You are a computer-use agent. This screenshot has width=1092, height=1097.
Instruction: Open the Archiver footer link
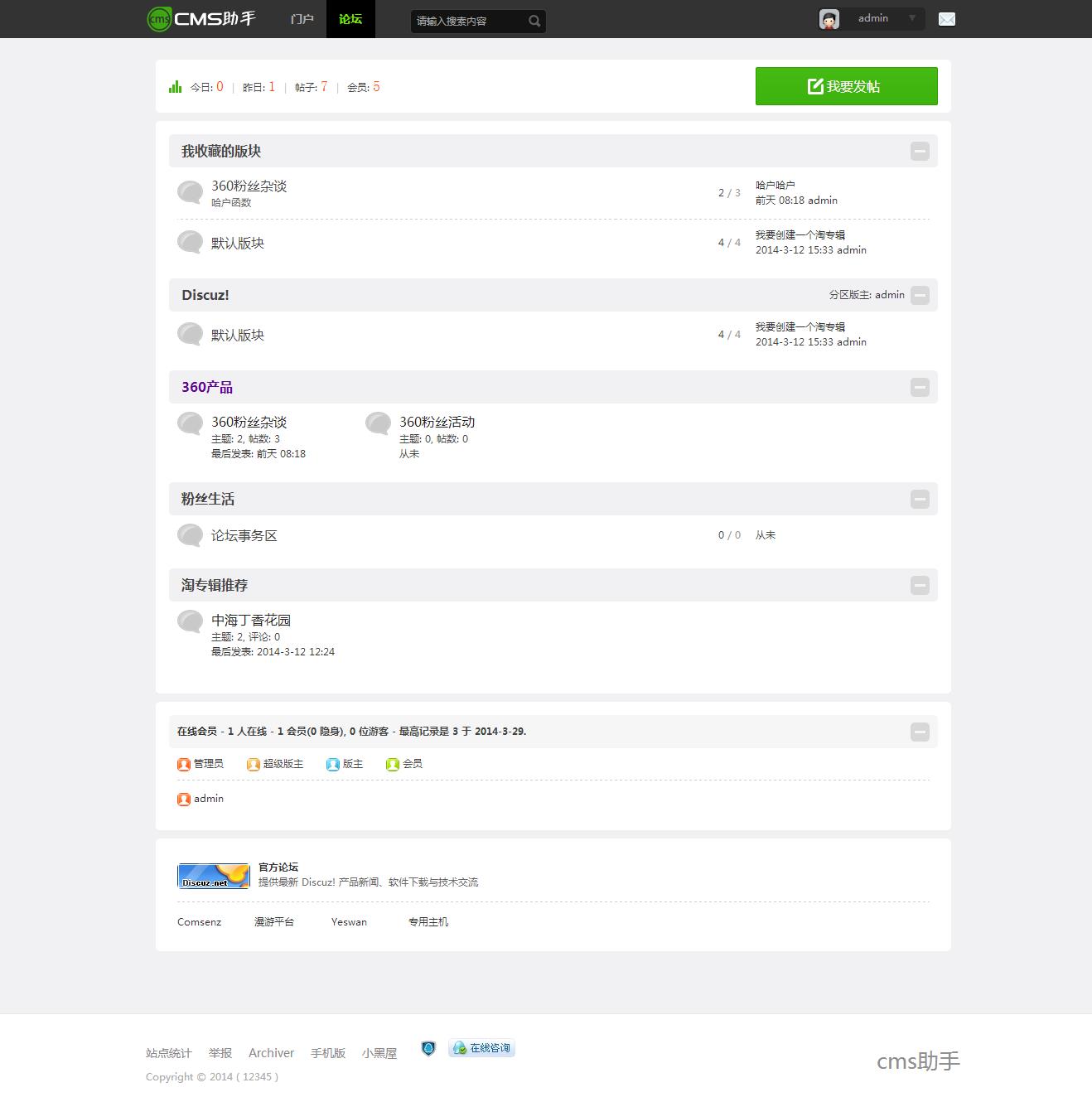[272, 1053]
